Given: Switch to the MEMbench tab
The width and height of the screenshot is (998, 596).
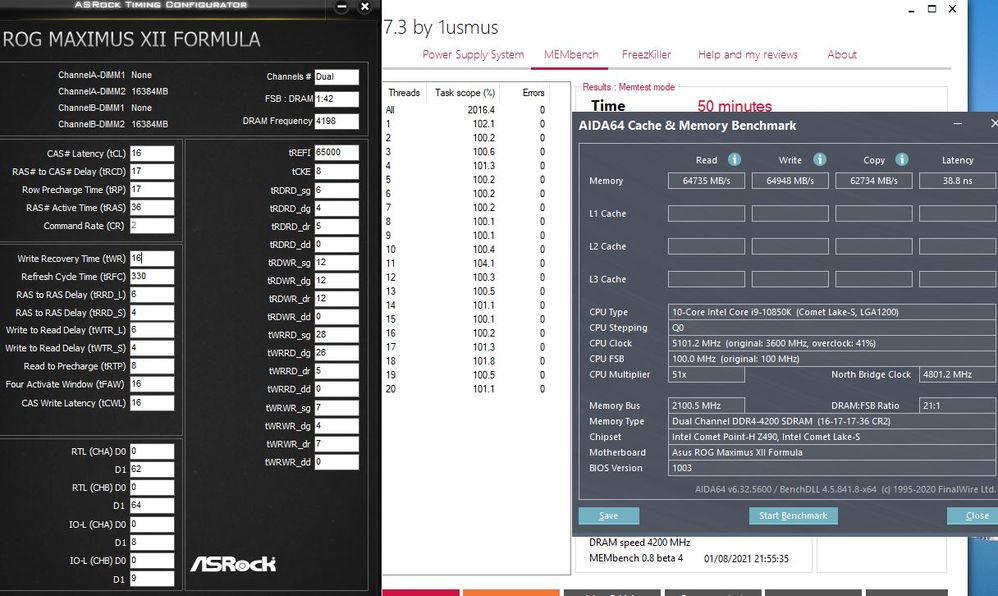Looking at the screenshot, I should (x=571, y=55).
